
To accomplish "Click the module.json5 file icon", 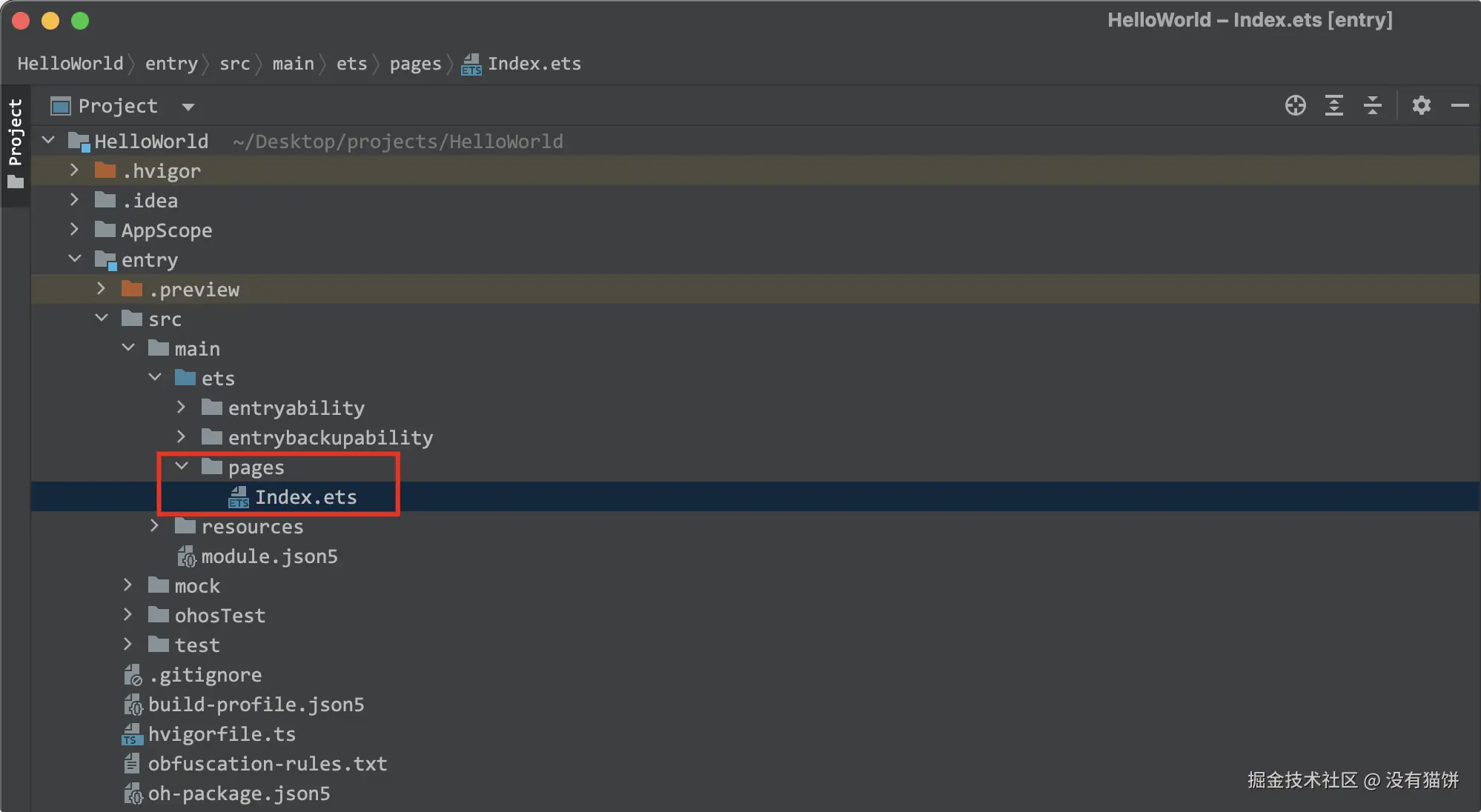I will pyautogui.click(x=186, y=556).
